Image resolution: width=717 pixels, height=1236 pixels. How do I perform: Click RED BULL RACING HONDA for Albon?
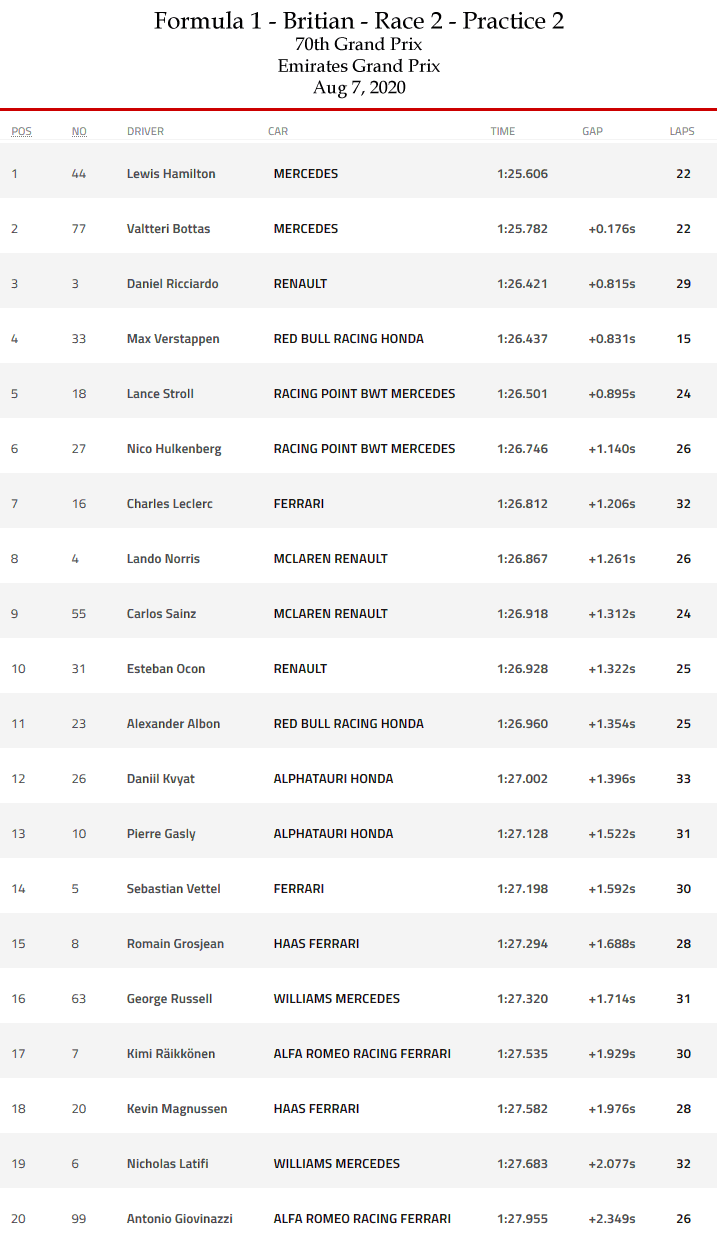(348, 724)
